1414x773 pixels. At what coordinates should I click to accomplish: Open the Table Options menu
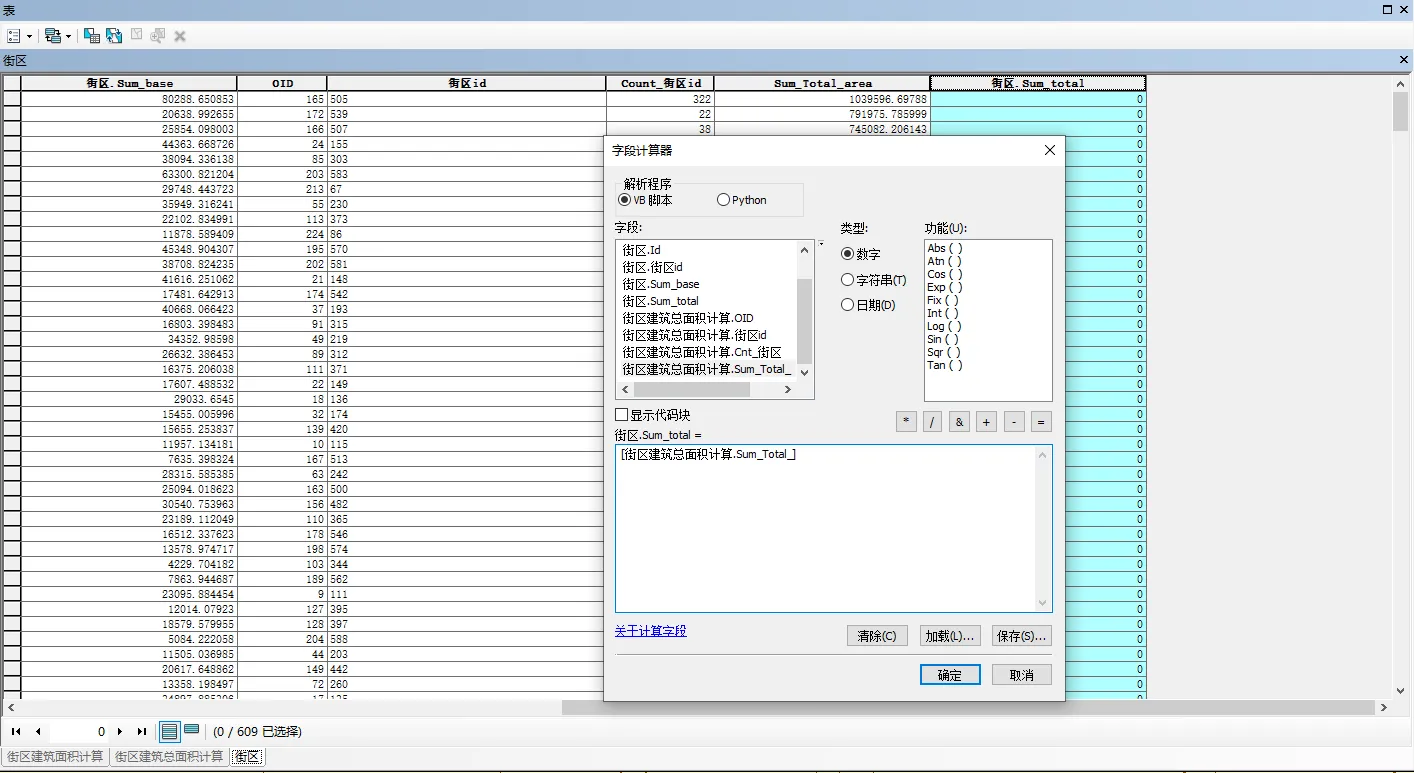point(15,35)
